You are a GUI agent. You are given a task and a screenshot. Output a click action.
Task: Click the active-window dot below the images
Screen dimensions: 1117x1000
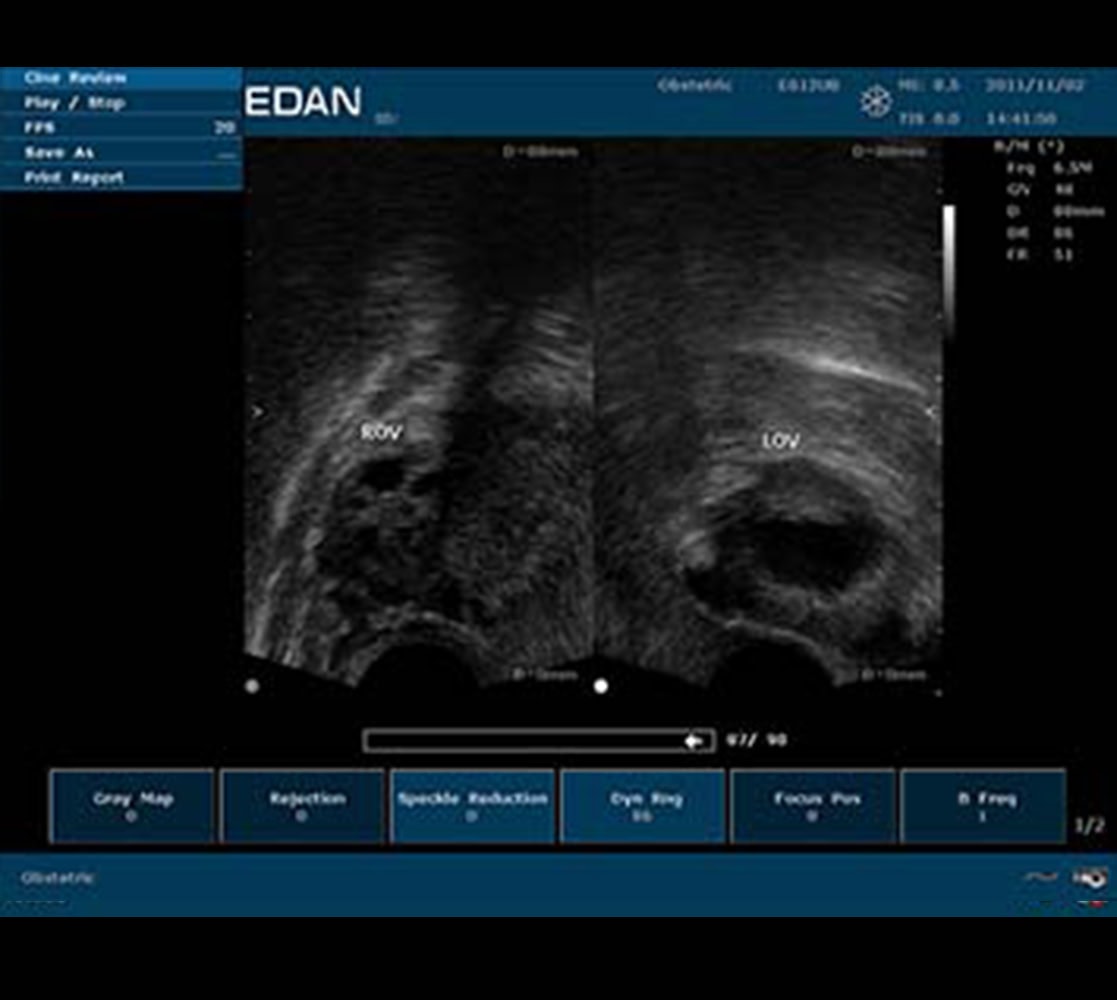(601, 684)
